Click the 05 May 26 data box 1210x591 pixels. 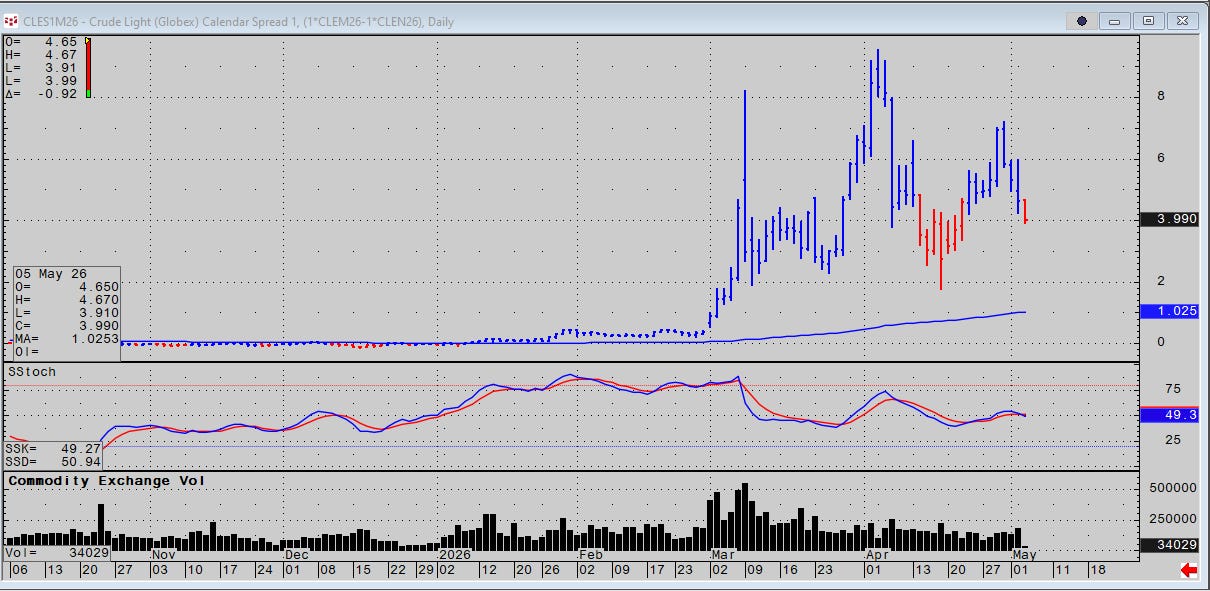point(67,313)
